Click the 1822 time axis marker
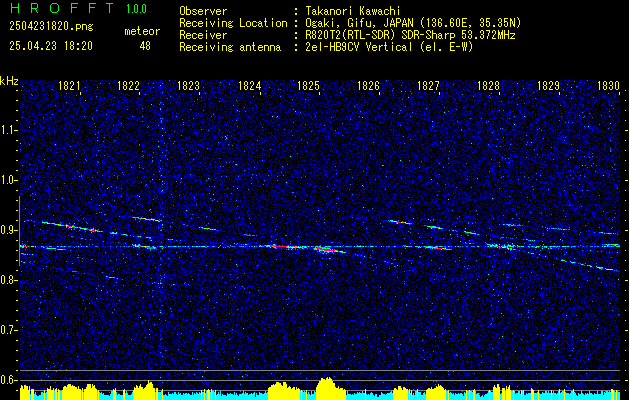 click(x=128, y=86)
